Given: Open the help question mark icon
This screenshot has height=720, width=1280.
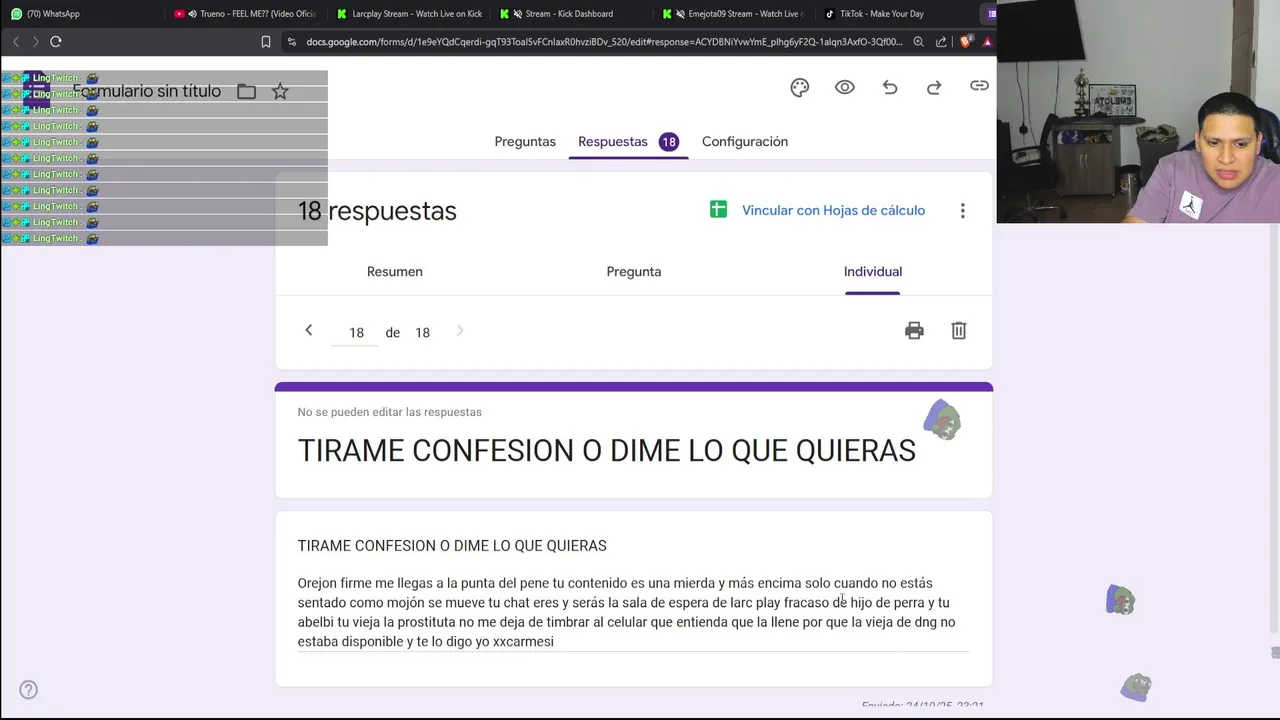Looking at the screenshot, I should coord(29,690).
